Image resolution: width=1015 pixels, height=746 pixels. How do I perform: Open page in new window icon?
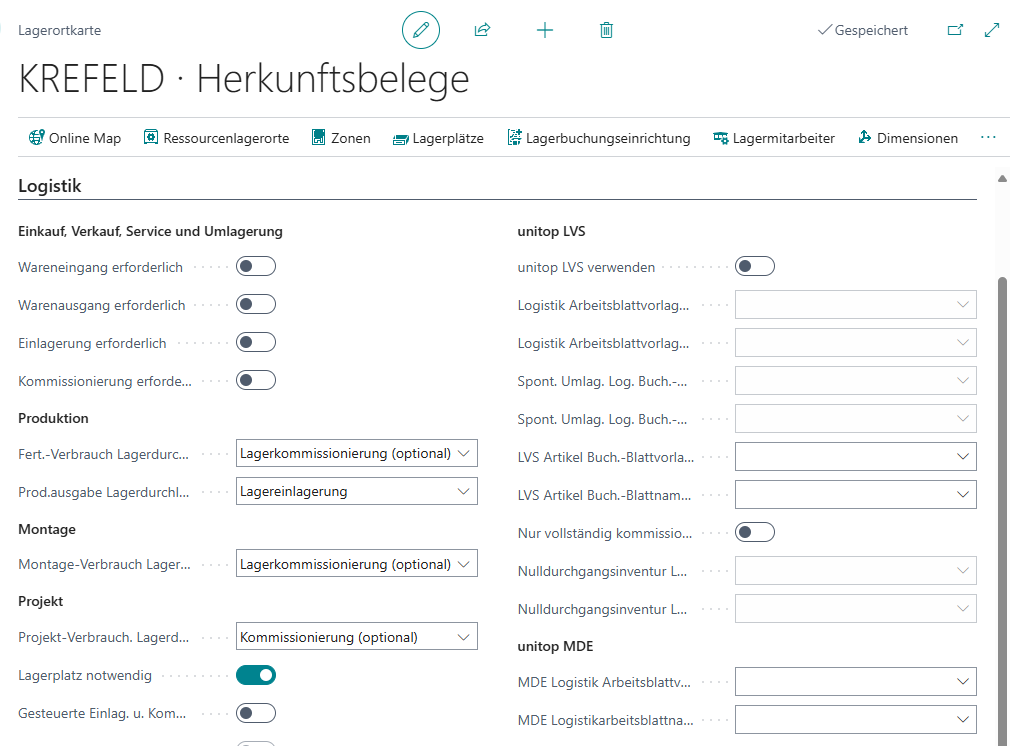pyautogui.click(x=955, y=30)
